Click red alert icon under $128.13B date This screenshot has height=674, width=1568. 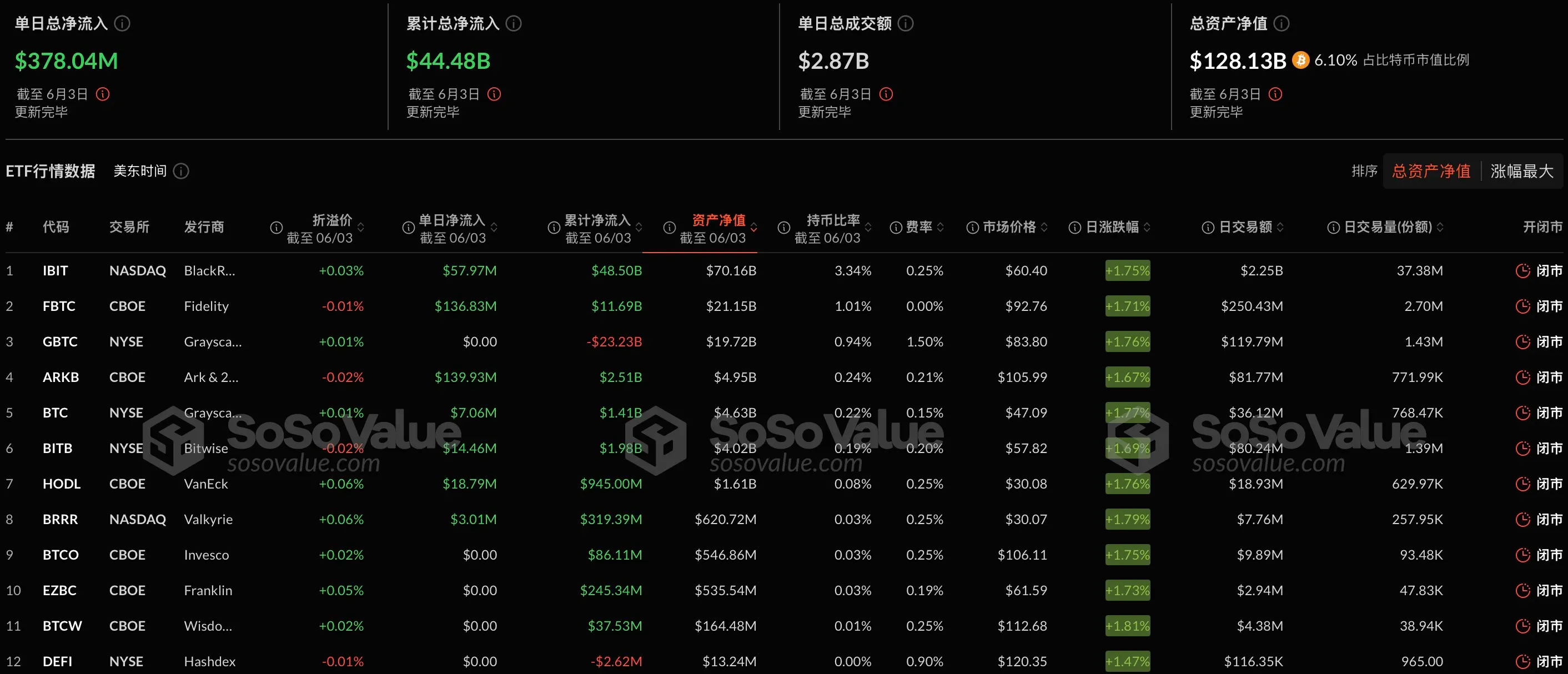[1275, 94]
